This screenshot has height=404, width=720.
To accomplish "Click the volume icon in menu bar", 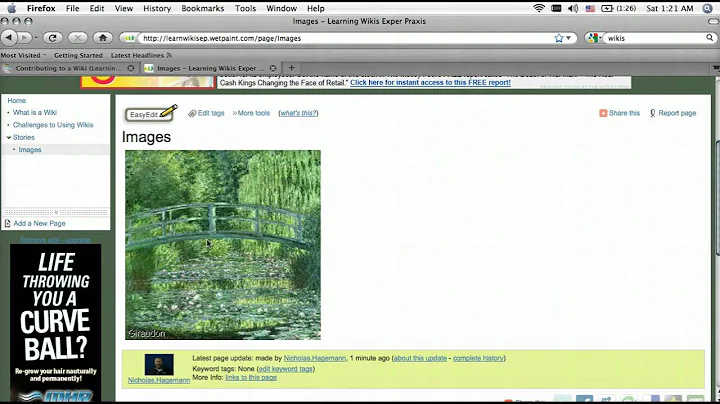I will (x=573, y=8).
